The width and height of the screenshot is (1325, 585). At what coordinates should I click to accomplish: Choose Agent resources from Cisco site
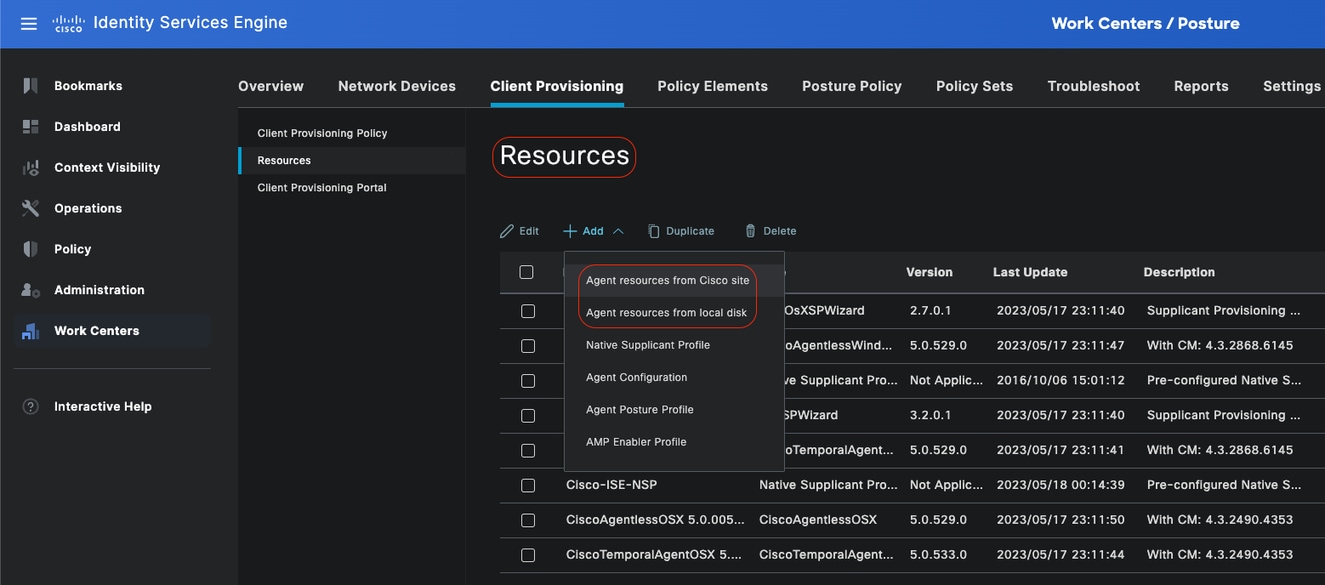(667, 281)
